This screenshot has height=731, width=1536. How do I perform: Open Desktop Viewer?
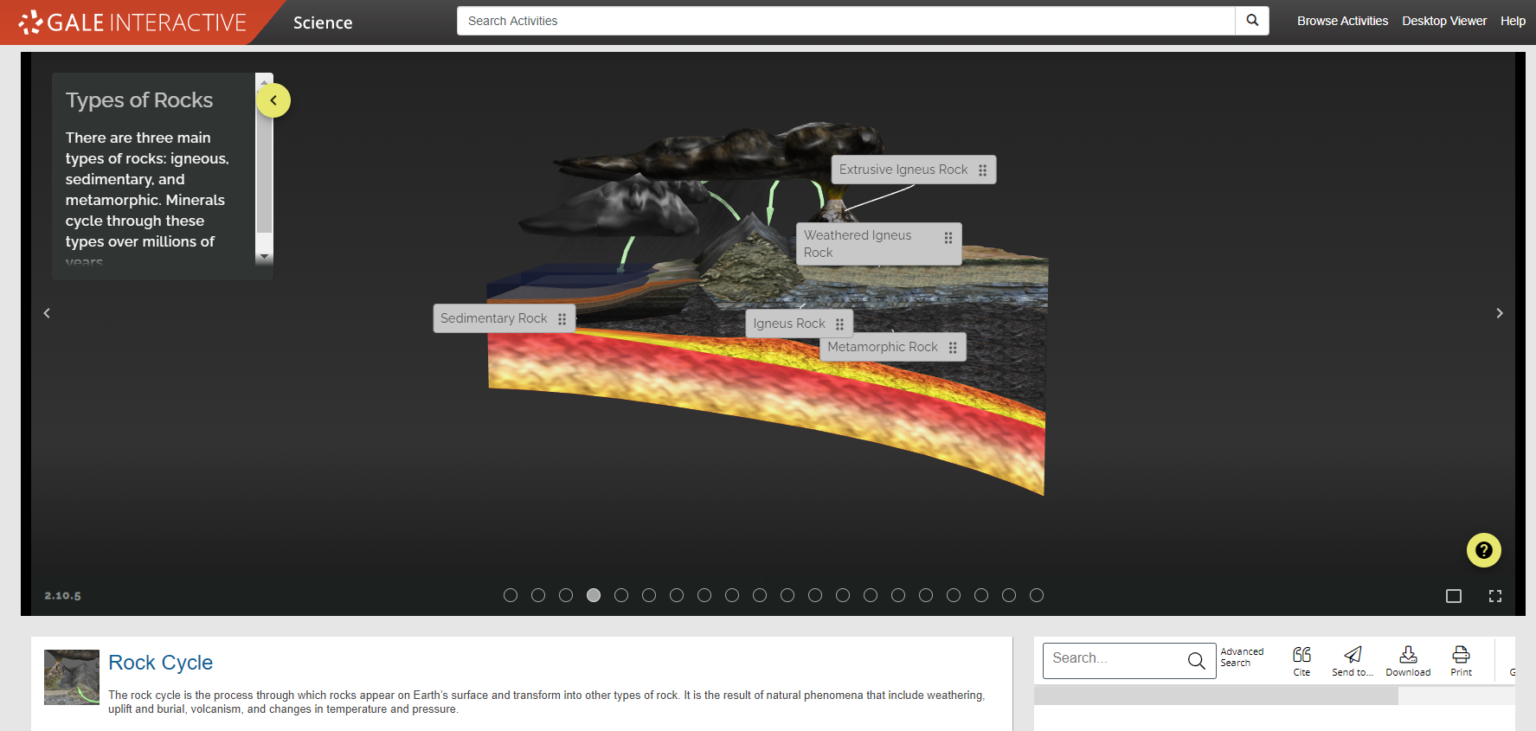pos(1443,20)
